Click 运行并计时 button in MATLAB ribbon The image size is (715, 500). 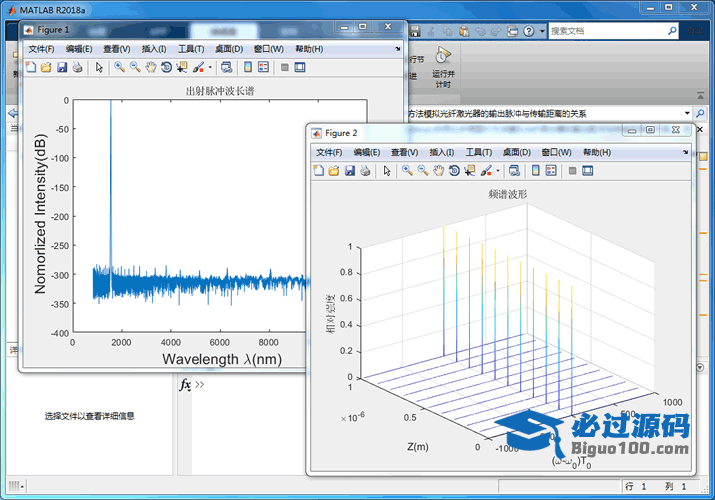tap(443, 67)
